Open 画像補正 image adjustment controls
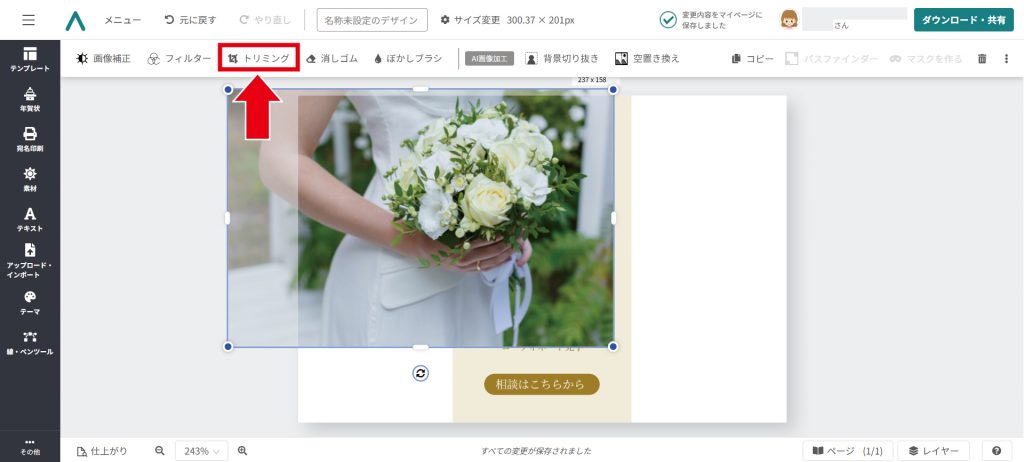The width and height of the screenshot is (1024, 462). [104, 59]
